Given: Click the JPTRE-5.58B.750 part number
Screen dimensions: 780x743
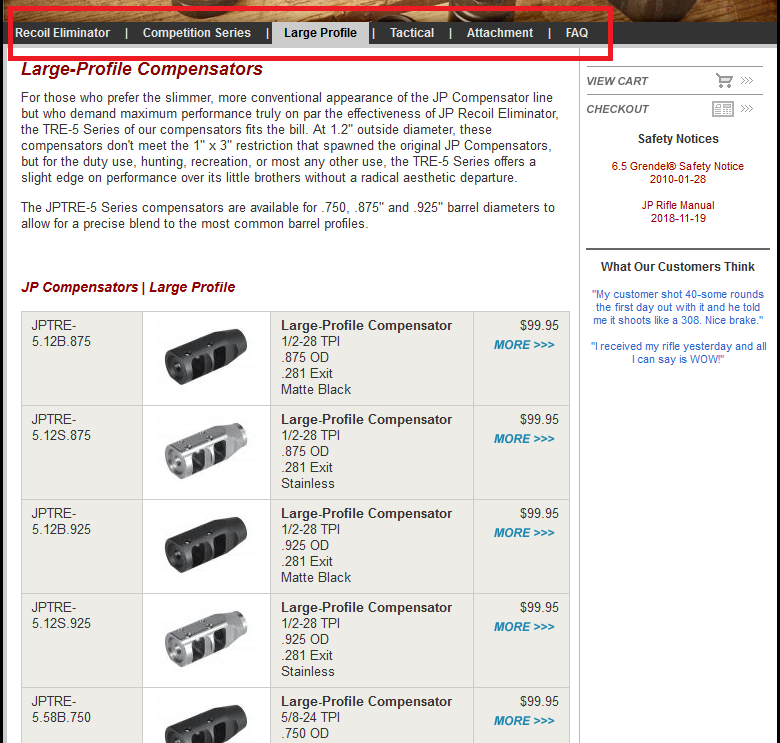Looking at the screenshot, I should (61, 709).
